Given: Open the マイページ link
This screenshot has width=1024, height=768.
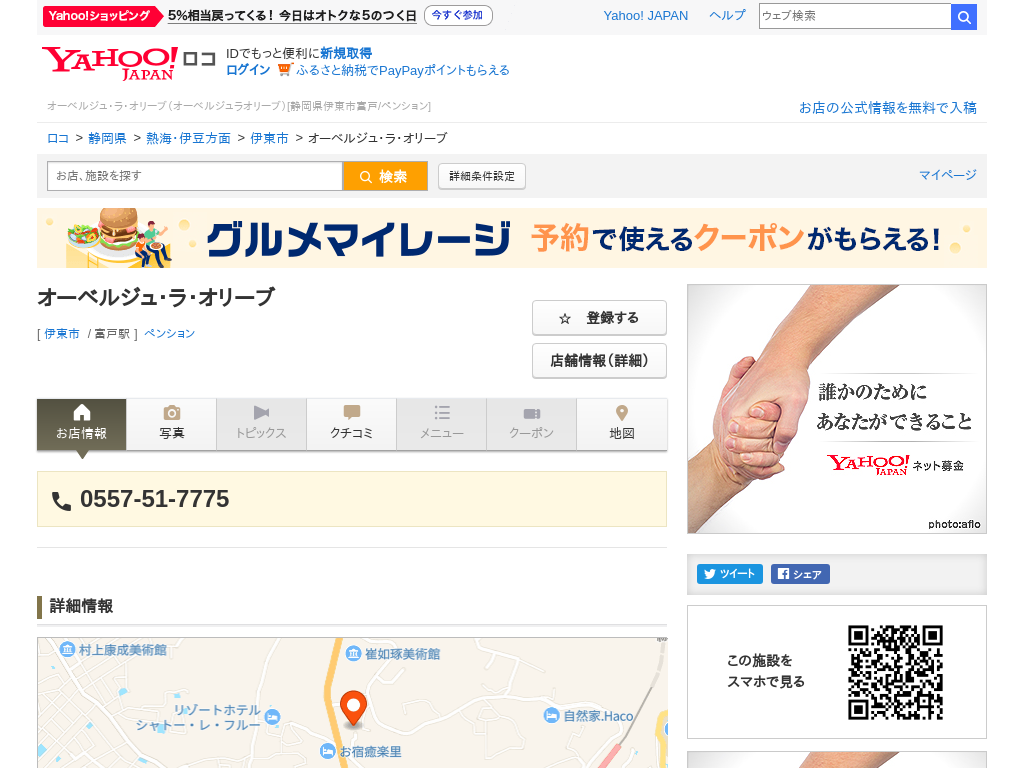Looking at the screenshot, I should click(948, 175).
